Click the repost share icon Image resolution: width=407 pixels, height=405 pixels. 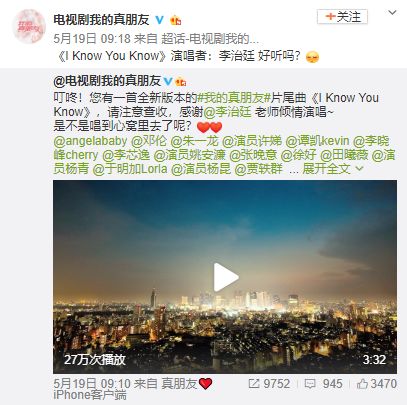[x=253, y=384]
